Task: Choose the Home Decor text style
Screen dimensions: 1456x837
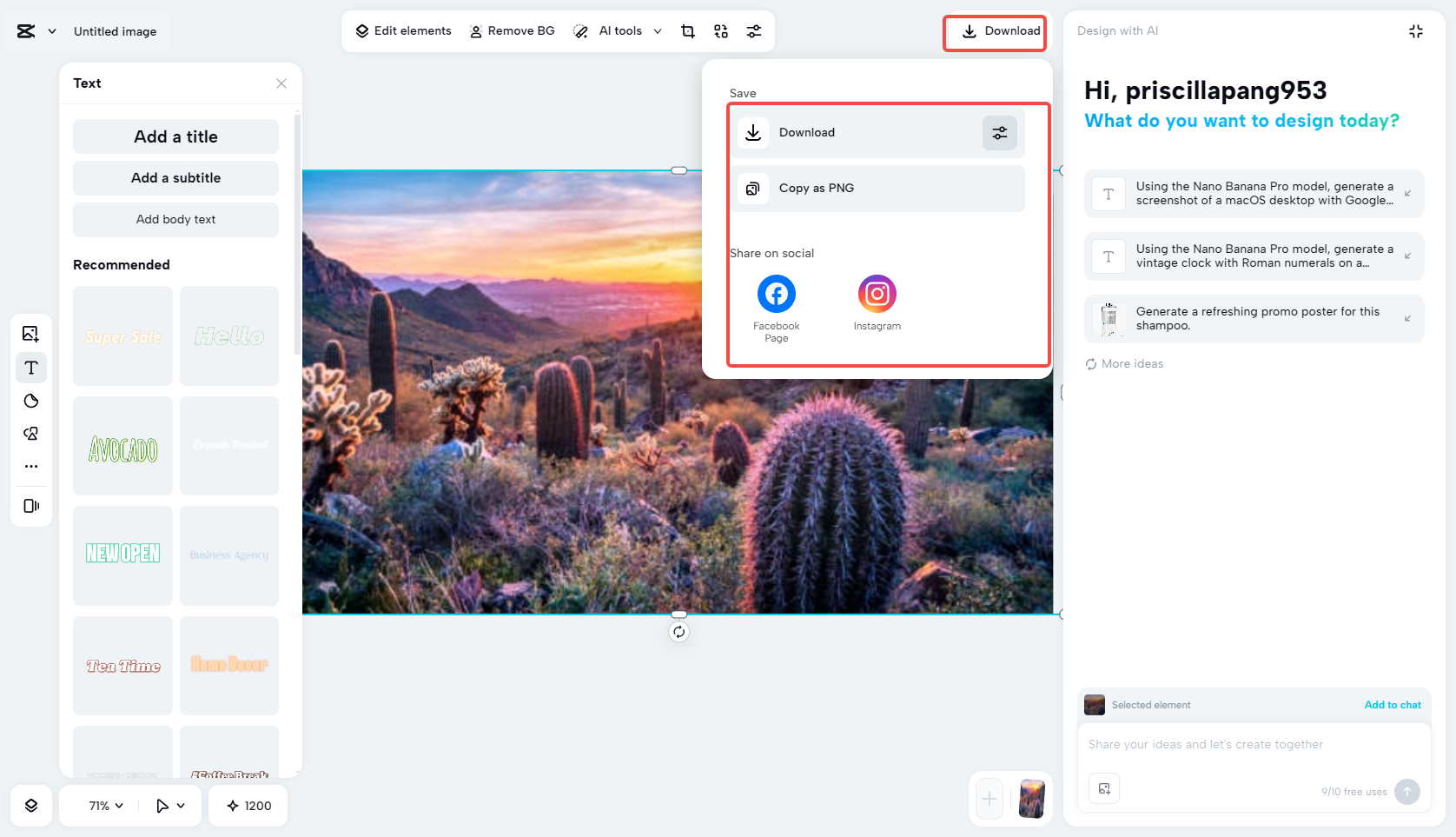Action: [x=229, y=666]
